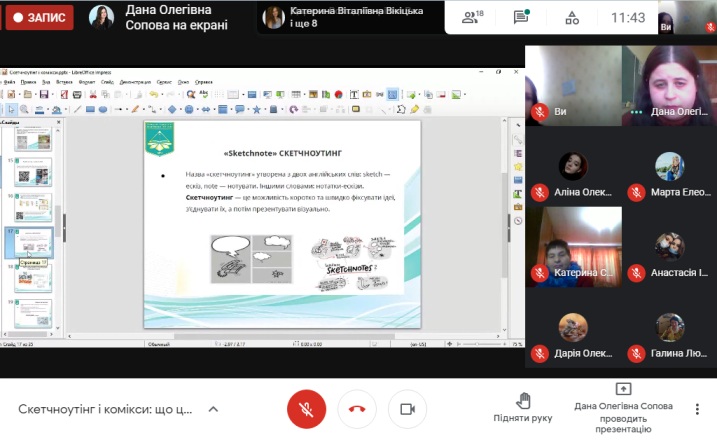Unmute the microphone with the red mic button
This screenshot has width=717, height=440.
pos(306,409)
